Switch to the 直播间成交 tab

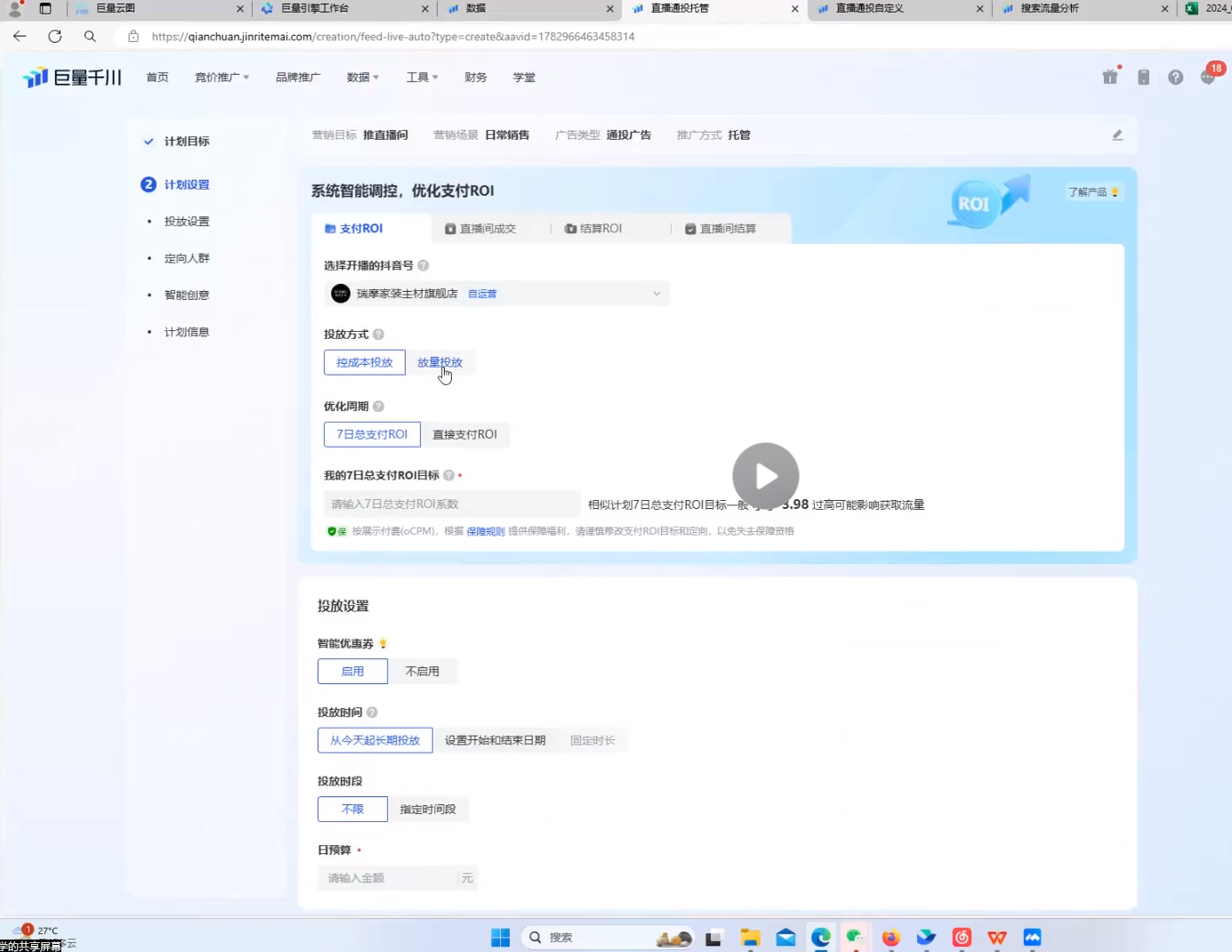pyautogui.click(x=481, y=229)
